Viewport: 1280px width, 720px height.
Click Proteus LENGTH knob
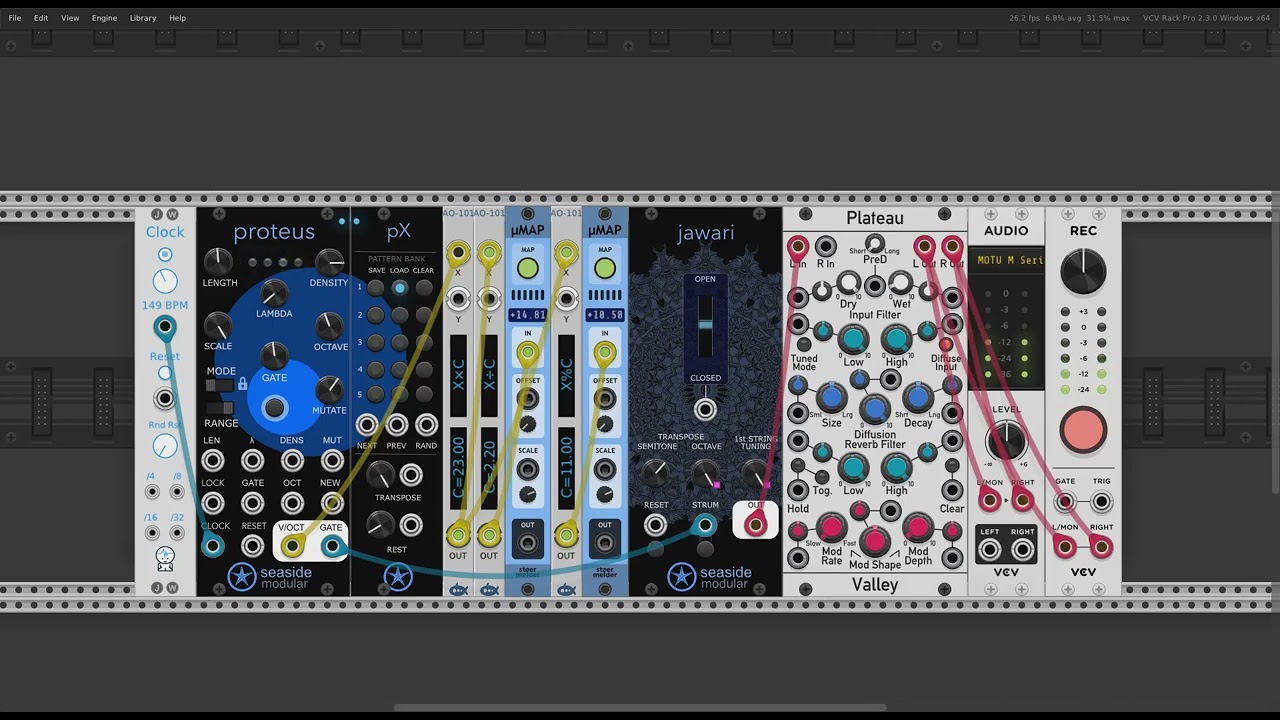coord(218,262)
